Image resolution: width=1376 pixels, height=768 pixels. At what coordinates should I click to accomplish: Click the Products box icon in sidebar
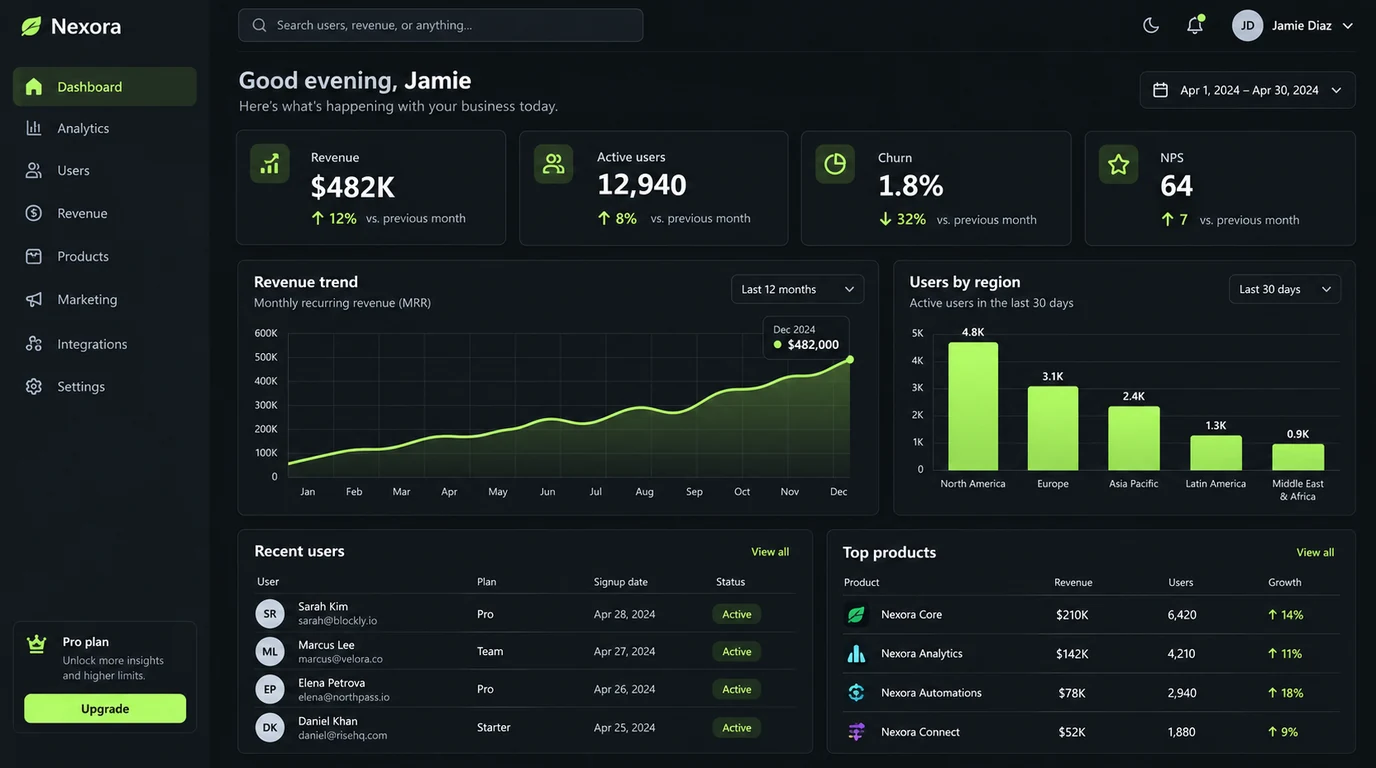click(x=34, y=256)
